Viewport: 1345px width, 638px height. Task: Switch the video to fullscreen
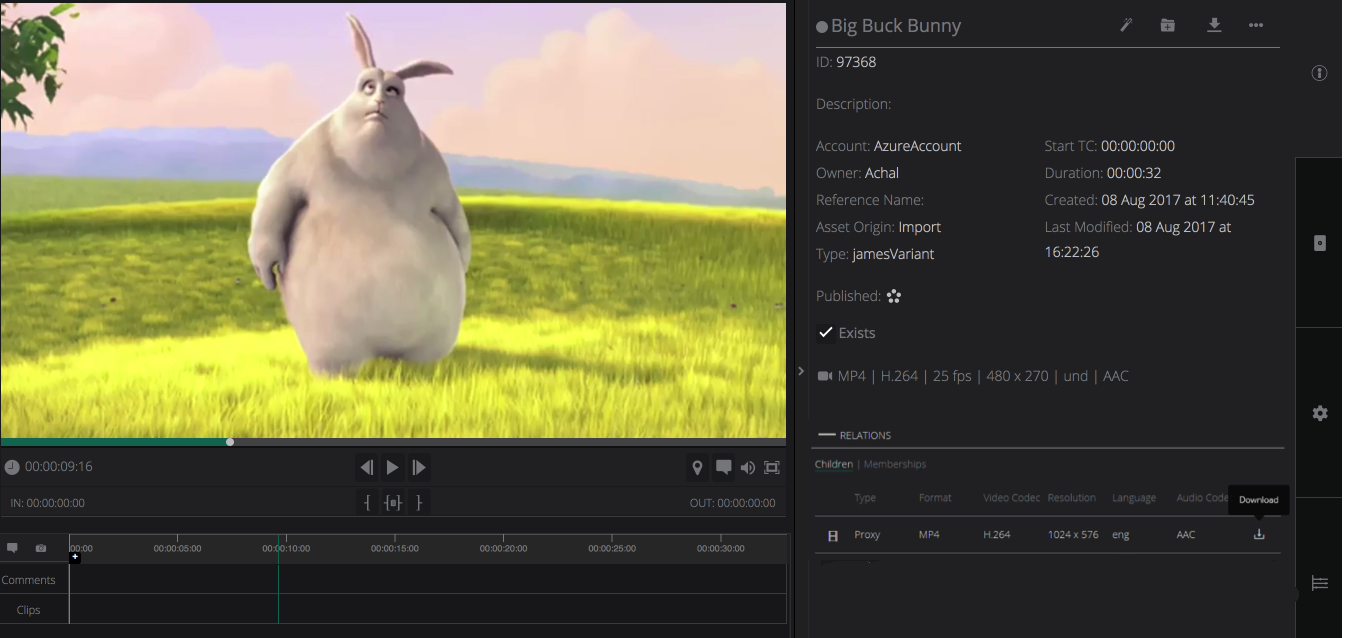tap(772, 467)
